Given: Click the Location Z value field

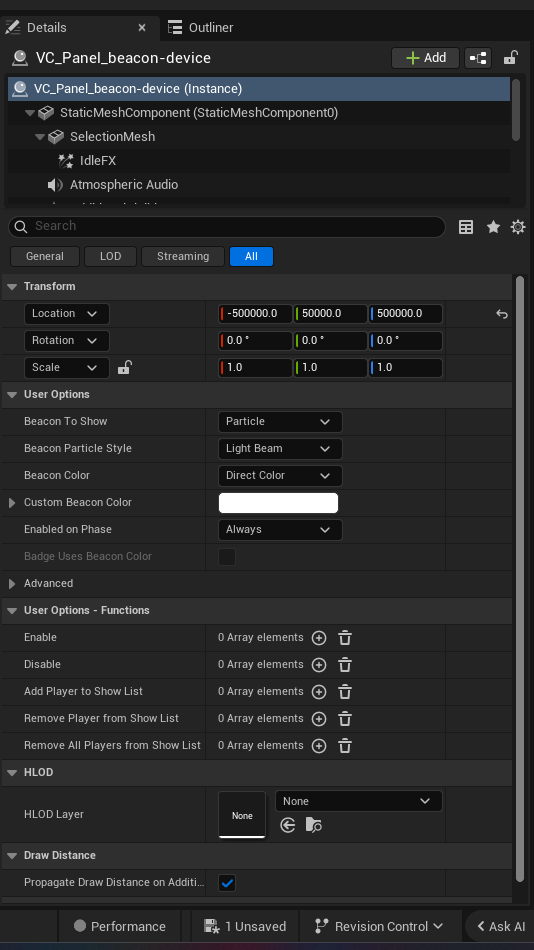Looking at the screenshot, I should [406, 314].
